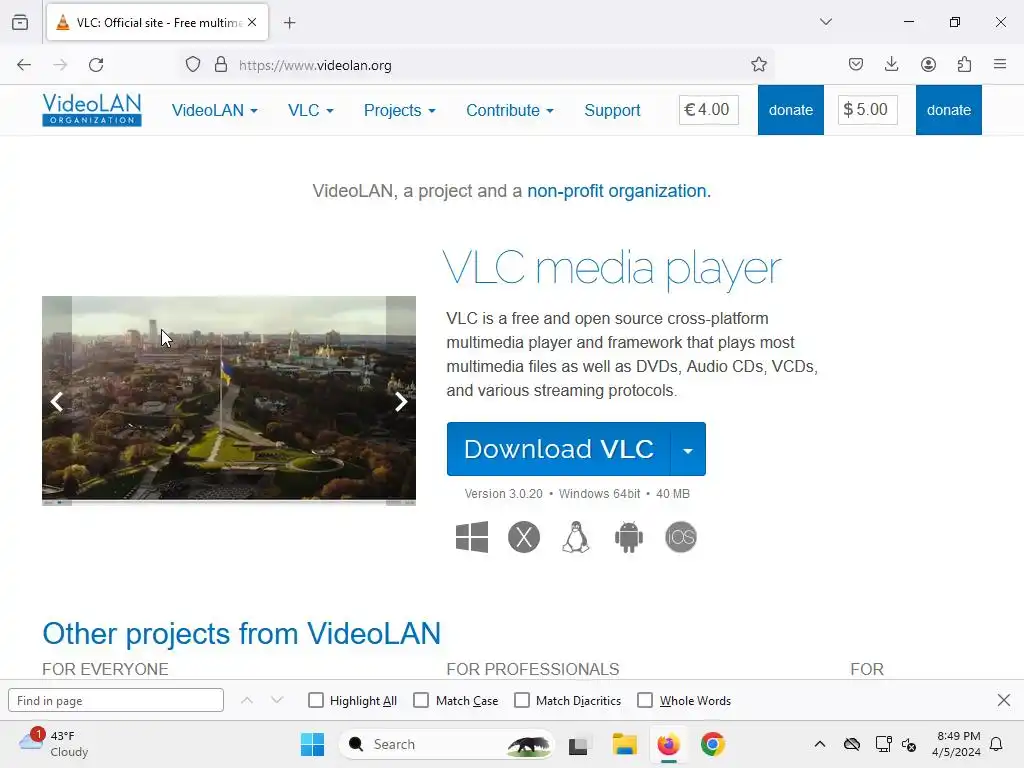Click the Linux penguin platform icon
Viewport: 1024px width, 768px height.
click(x=576, y=537)
